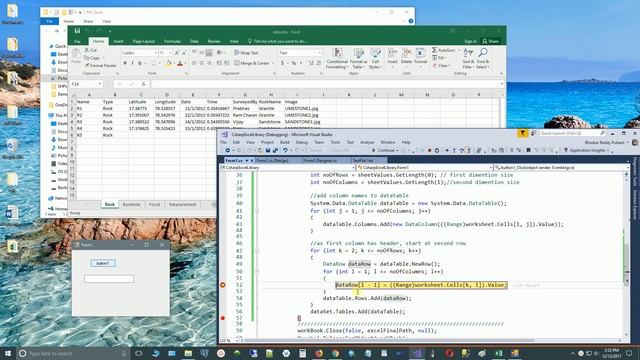Open Visual Studio Build menu

click(284, 142)
